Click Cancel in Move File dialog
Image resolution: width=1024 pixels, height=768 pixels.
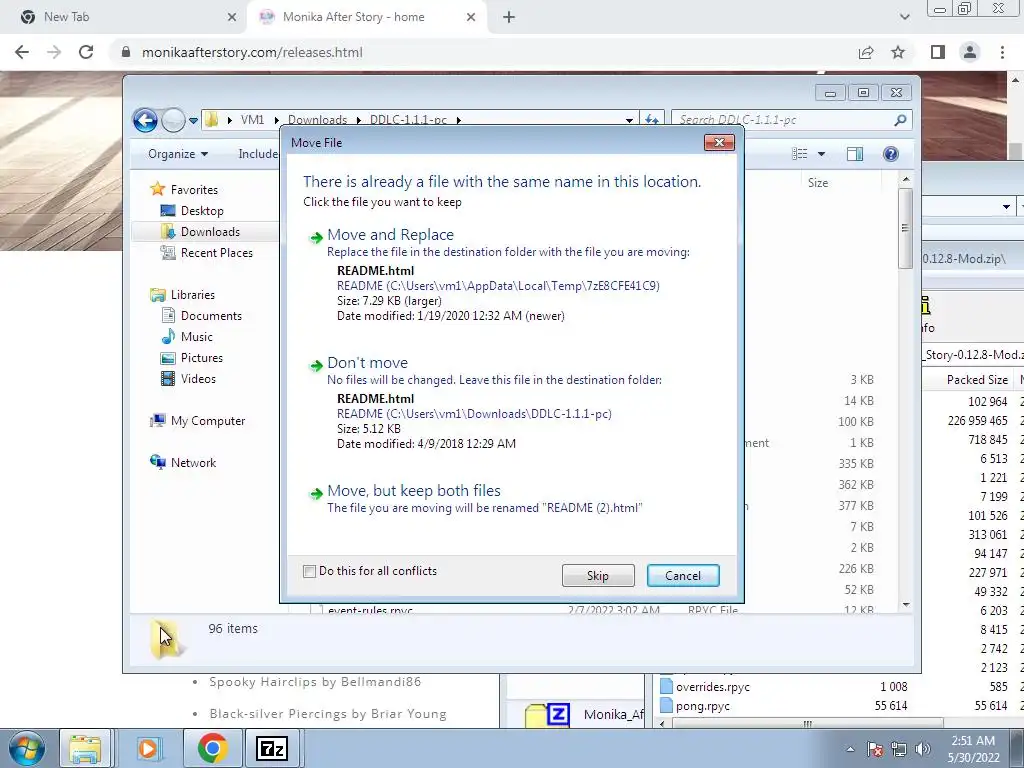click(682, 575)
